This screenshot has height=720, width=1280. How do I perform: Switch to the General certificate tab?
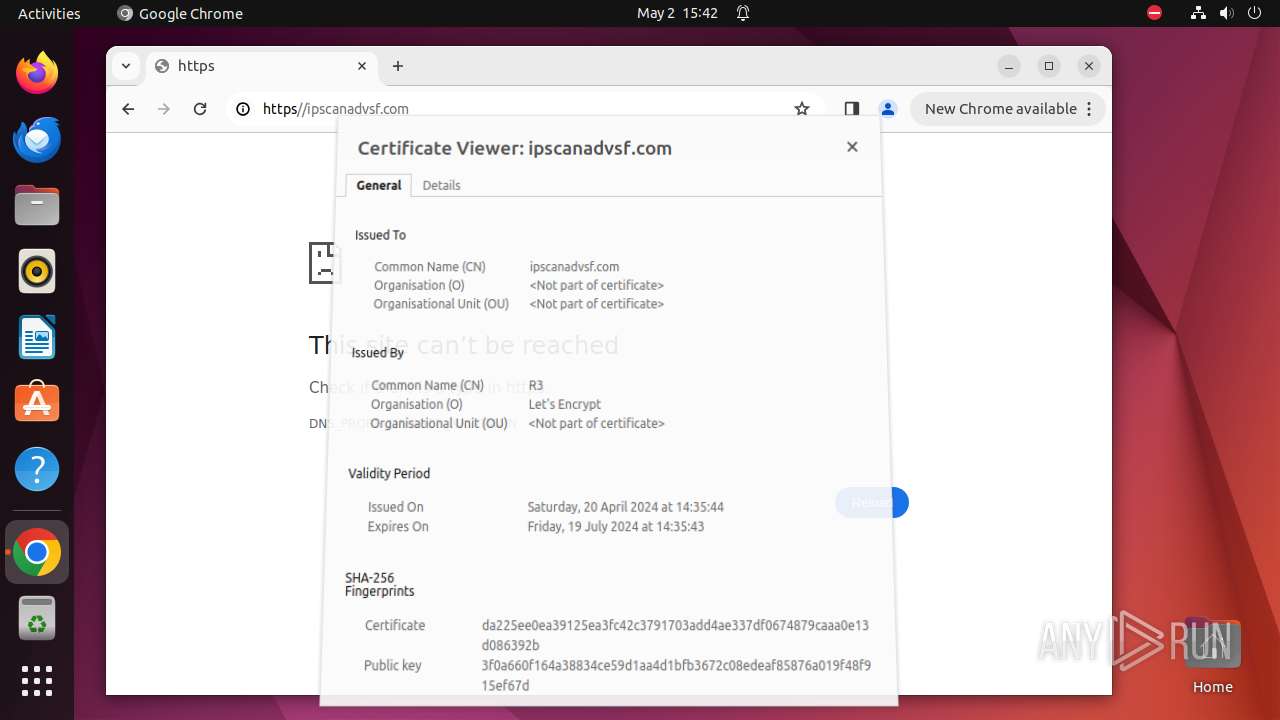[x=379, y=185]
